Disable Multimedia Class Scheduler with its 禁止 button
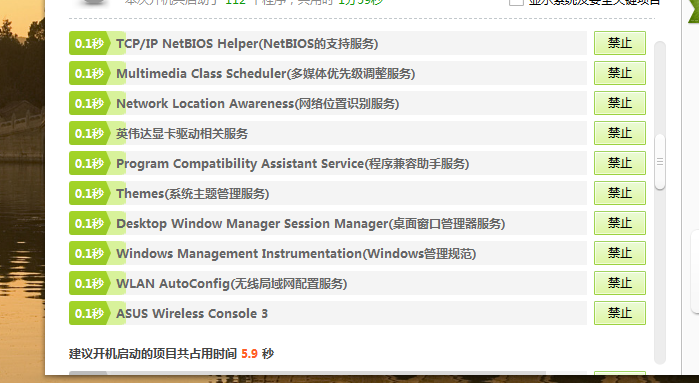 coord(620,73)
